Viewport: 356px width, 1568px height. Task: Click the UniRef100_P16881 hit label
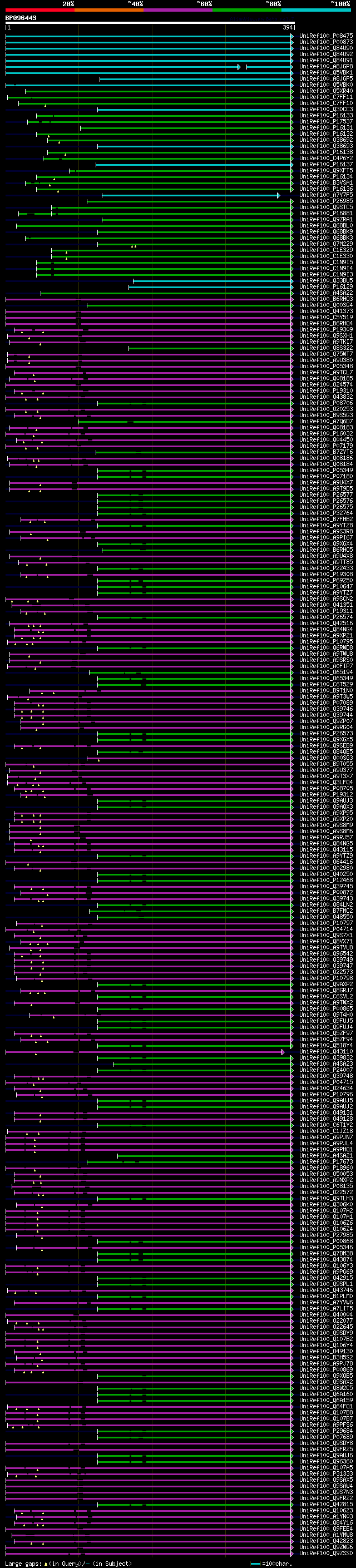pyautogui.click(x=325, y=214)
